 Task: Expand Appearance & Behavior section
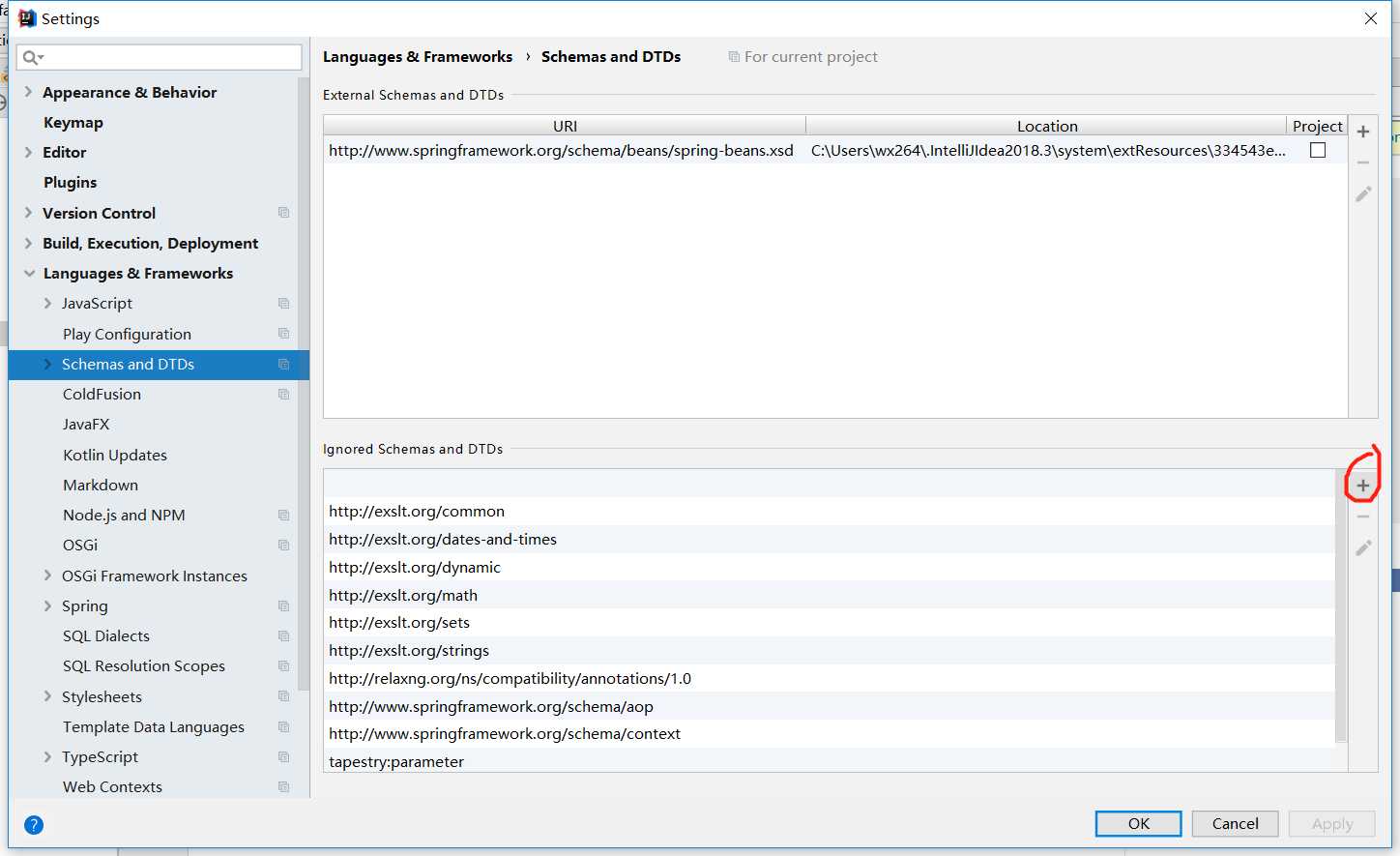tap(28, 92)
